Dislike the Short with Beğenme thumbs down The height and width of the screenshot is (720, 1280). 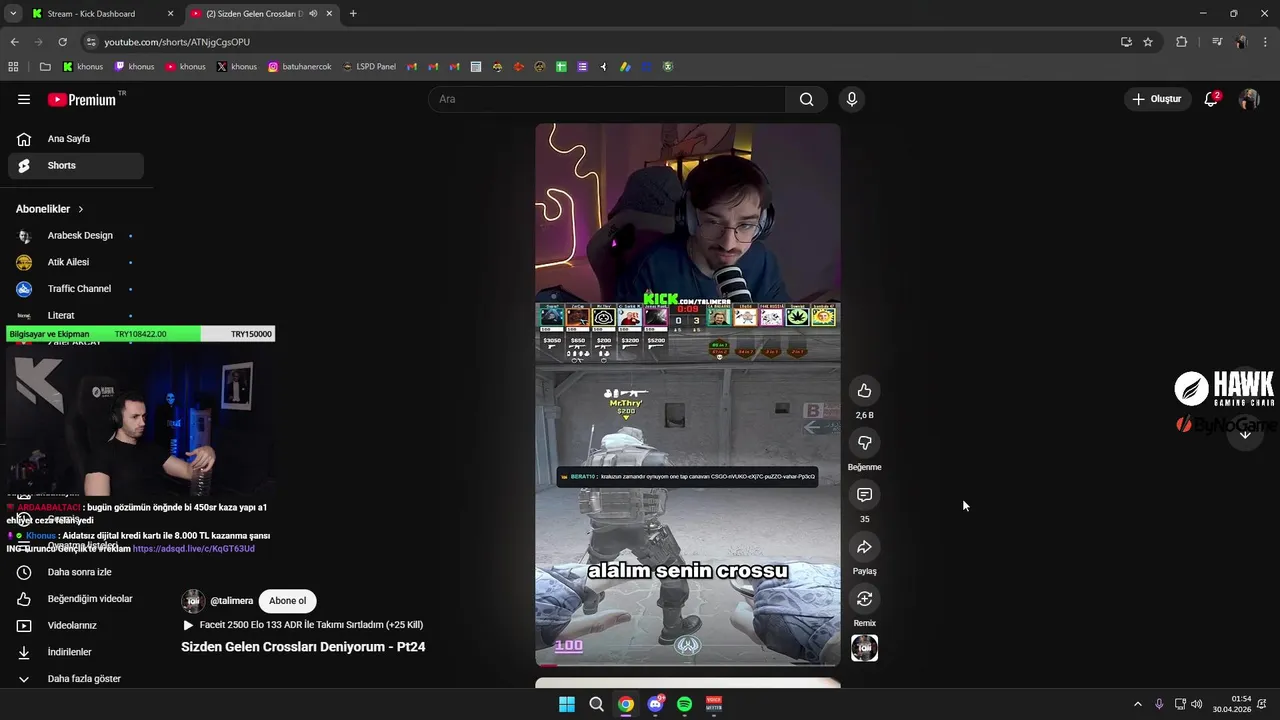[864, 443]
